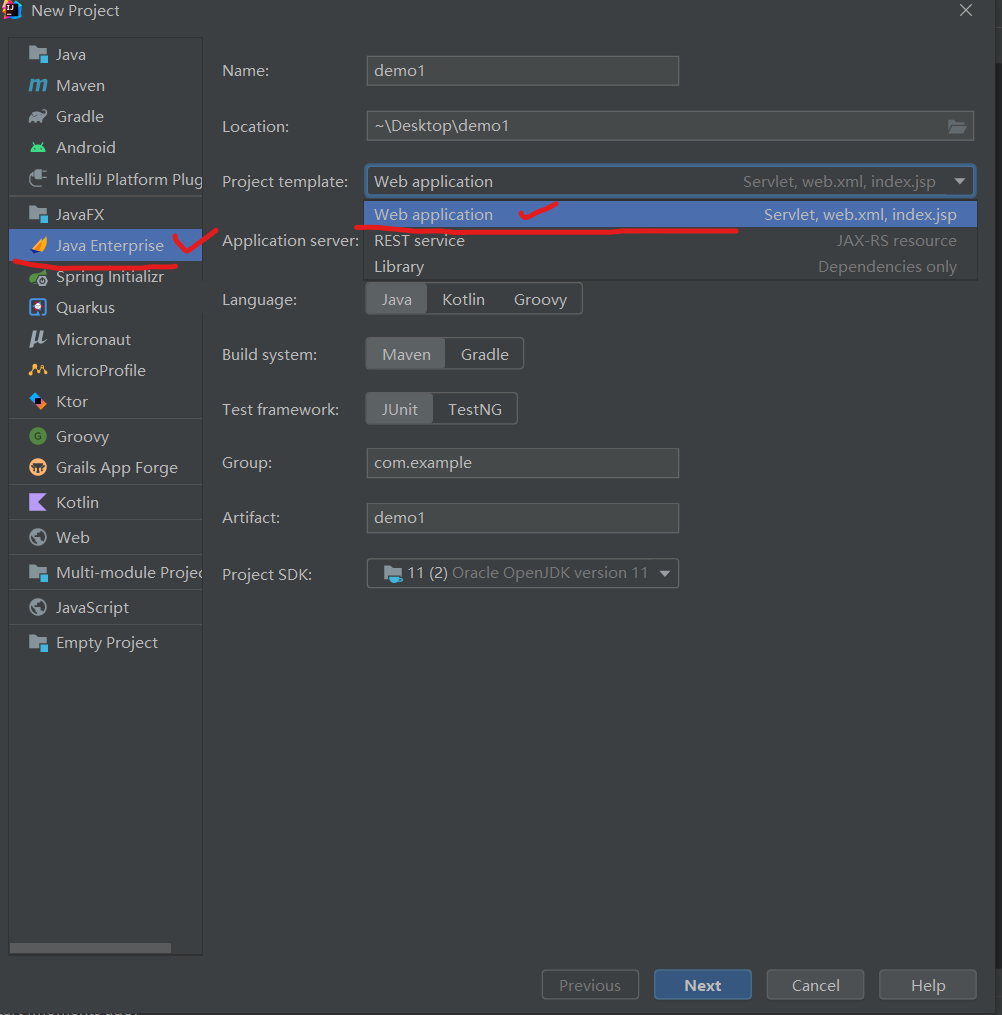Select Kotlin as the language
The width and height of the screenshot is (1002, 1015).
pyautogui.click(x=463, y=300)
